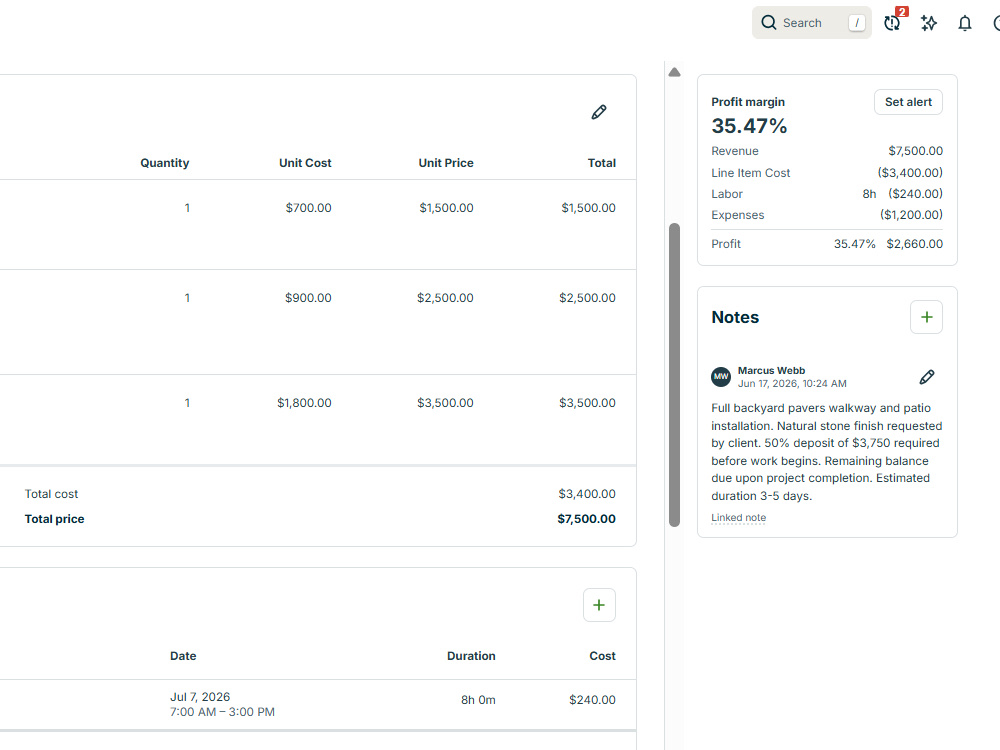Image resolution: width=1000 pixels, height=750 pixels.
Task: Edit line items with the pencil icon
Action: (599, 112)
